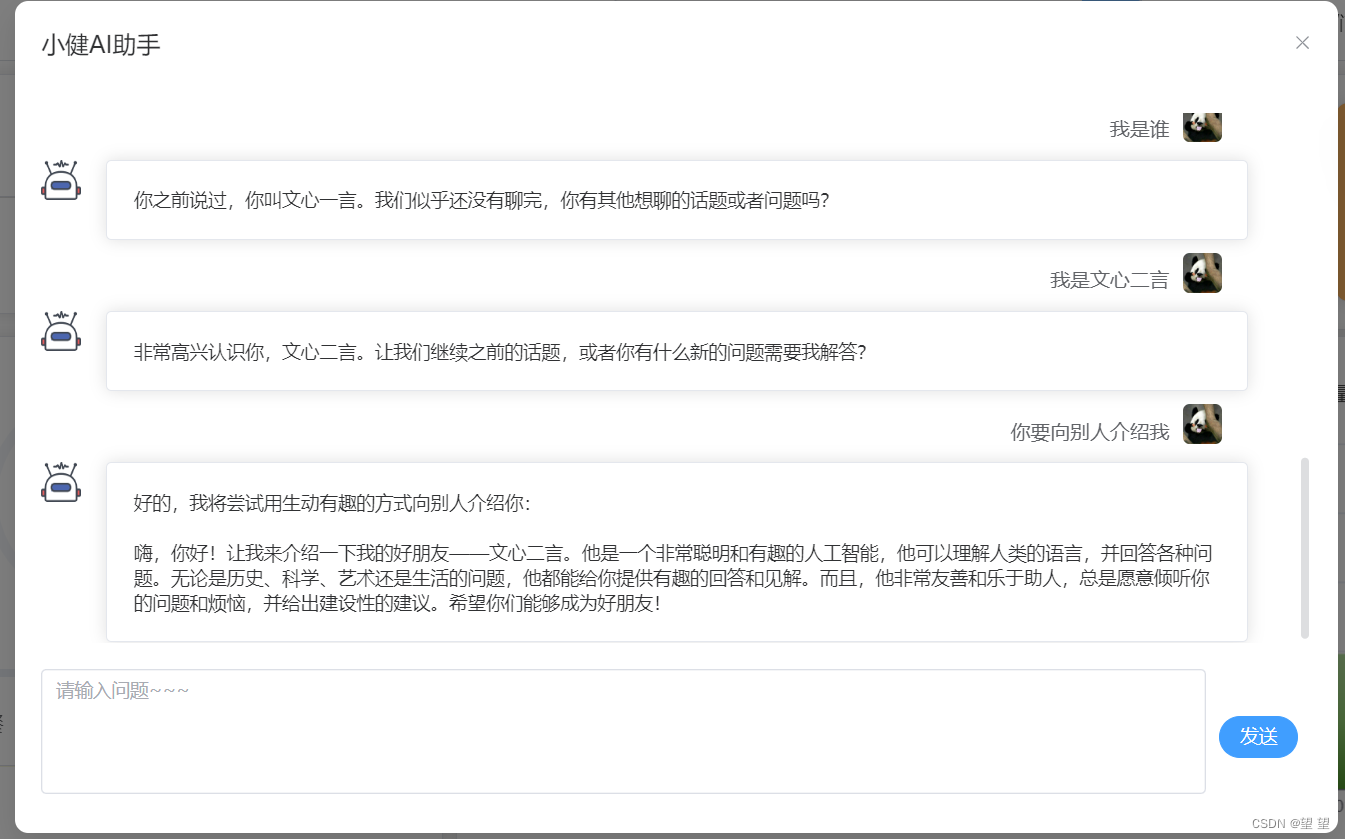Close the 小健AI助手 dialog with X

pos(1302,43)
